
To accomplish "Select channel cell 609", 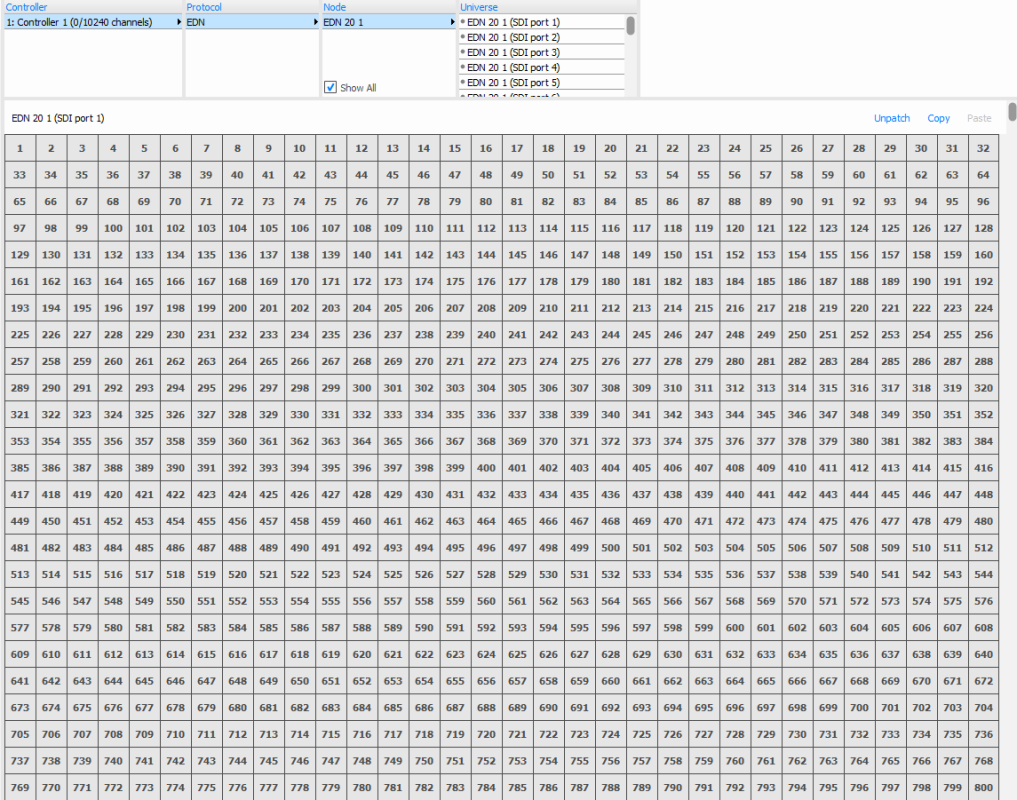I will click(20, 654).
